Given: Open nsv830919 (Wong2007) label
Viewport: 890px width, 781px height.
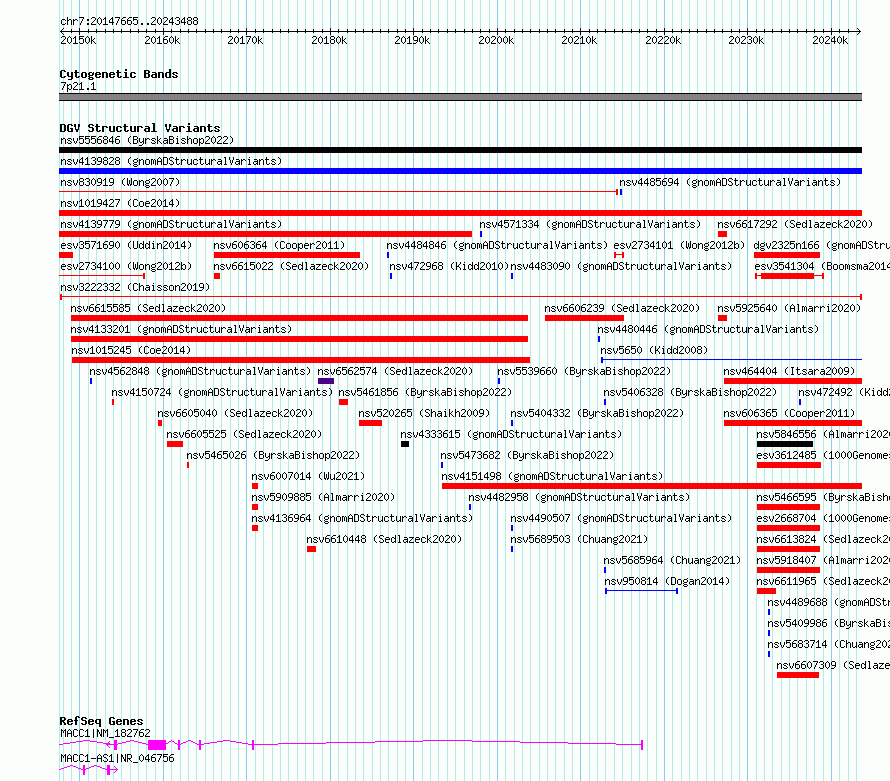Looking at the screenshot, I should pos(120,182).
